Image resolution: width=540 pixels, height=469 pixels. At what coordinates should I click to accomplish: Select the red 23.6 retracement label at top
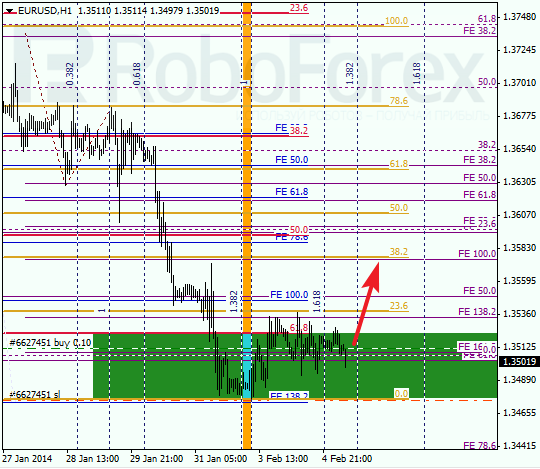click(x=299, y=8)
